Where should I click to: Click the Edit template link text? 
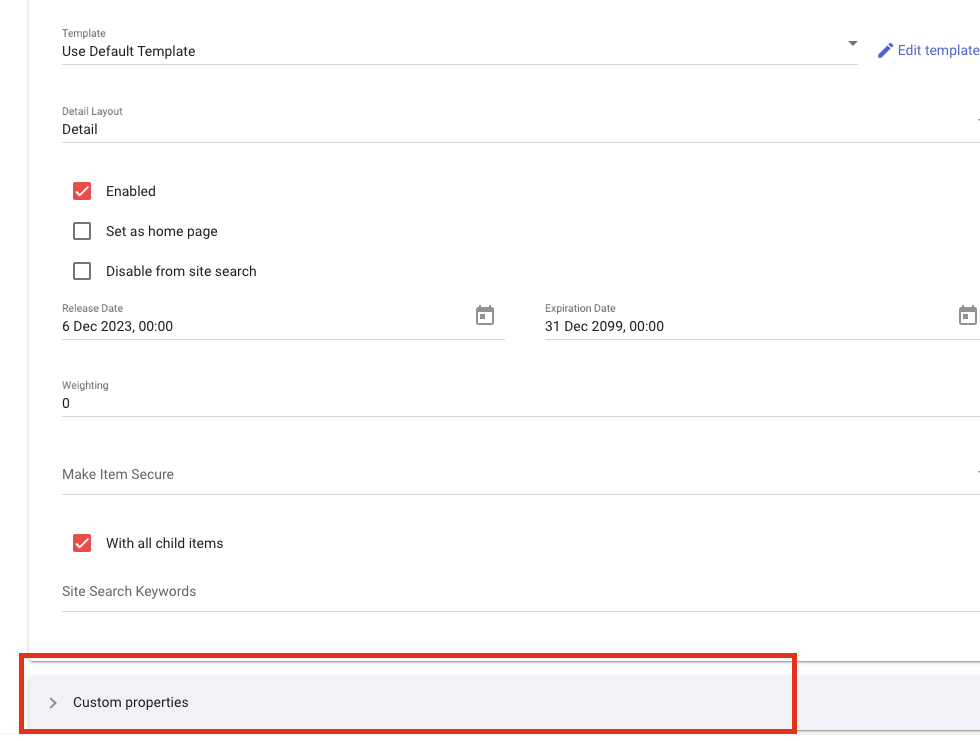click(x=938, y=51)
